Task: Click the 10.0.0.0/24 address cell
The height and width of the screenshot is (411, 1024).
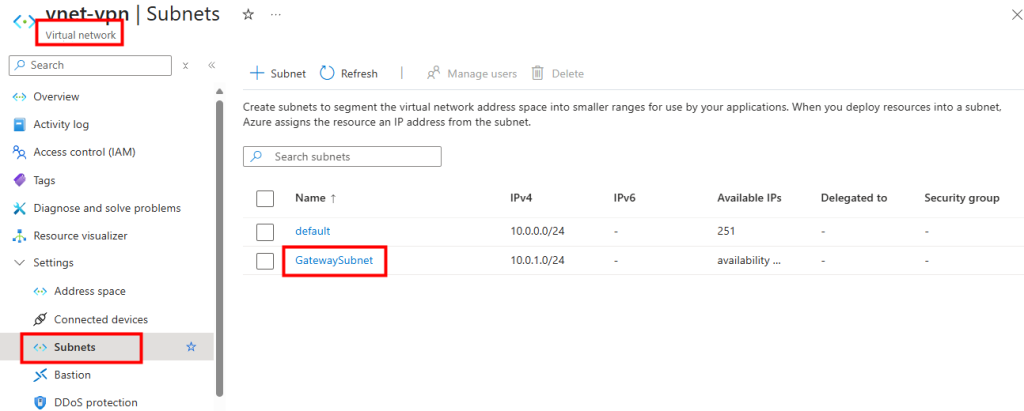Action: point(537,231)
